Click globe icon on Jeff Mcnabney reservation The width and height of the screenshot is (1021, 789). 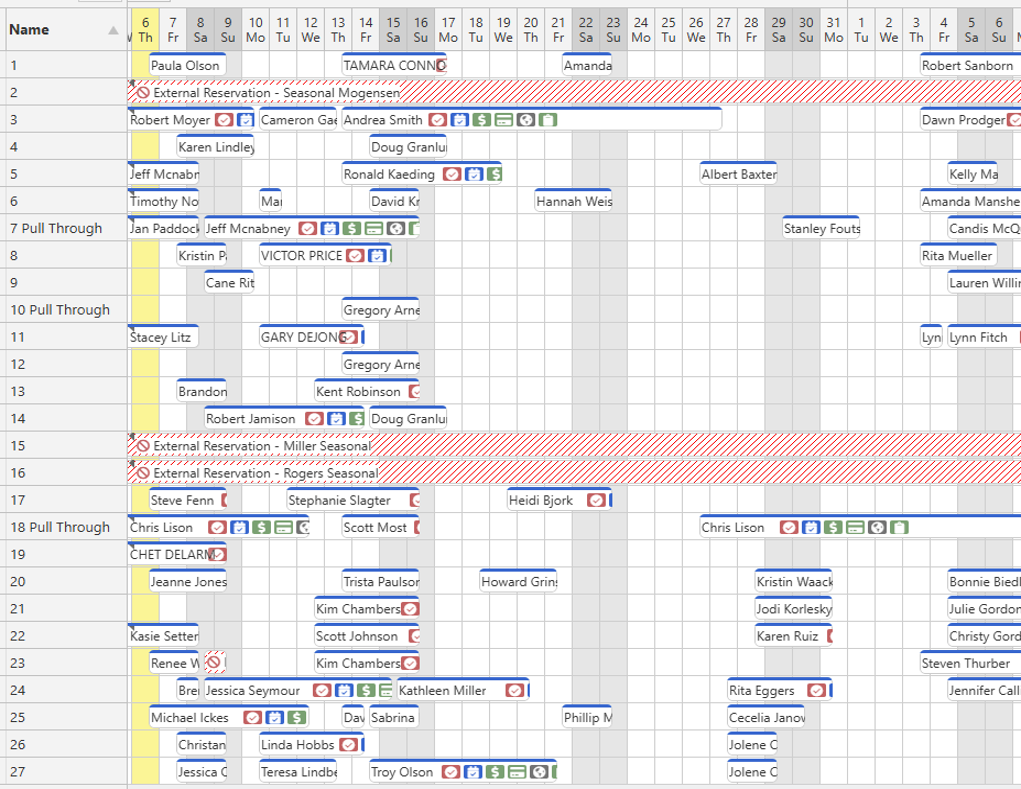point(395,228)
